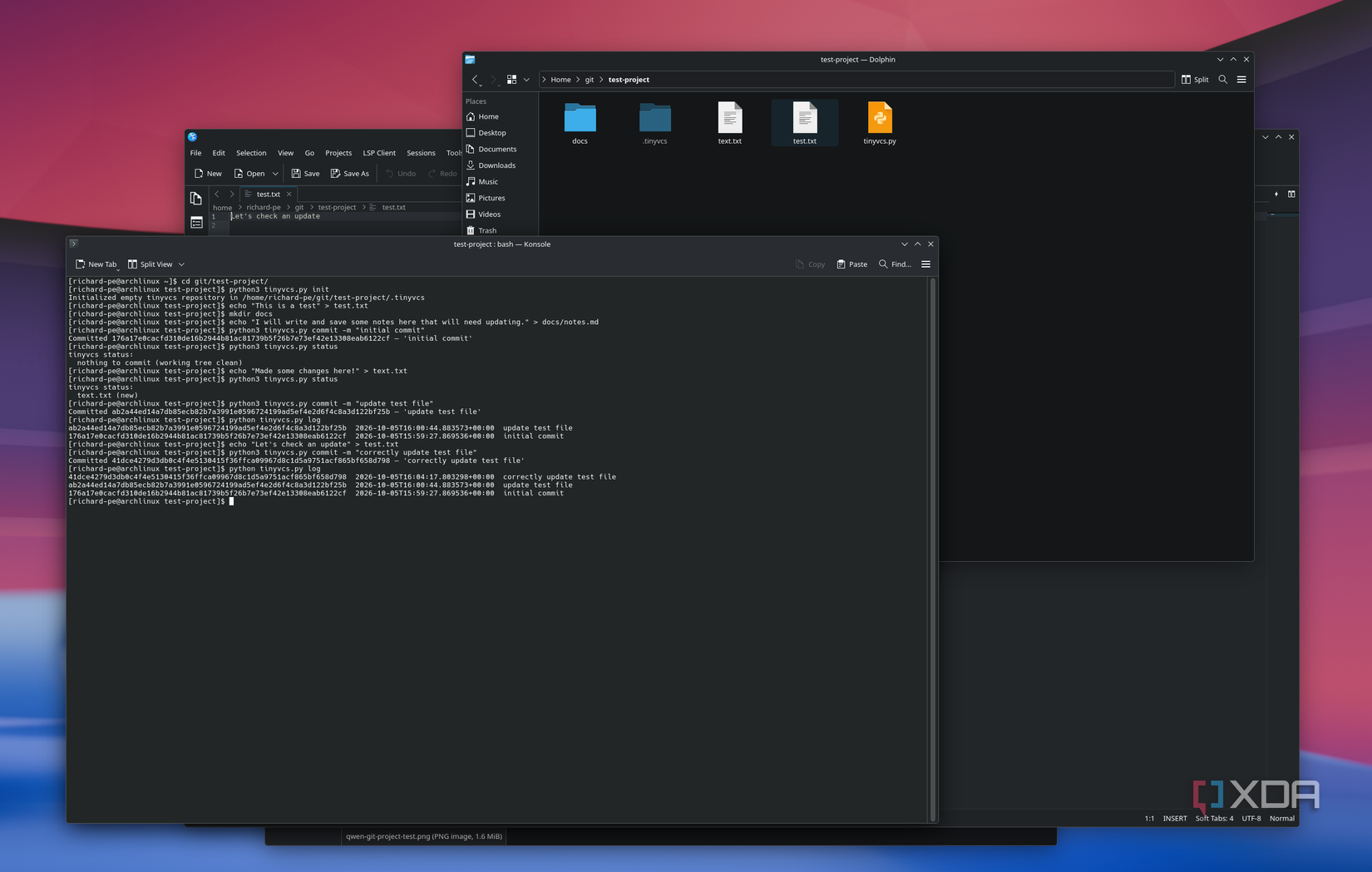Expand Kate's Open recent-files dropdown arrow
Image resolution: width=1372 pixels, height=872 pixels.
tap(275, 174)
